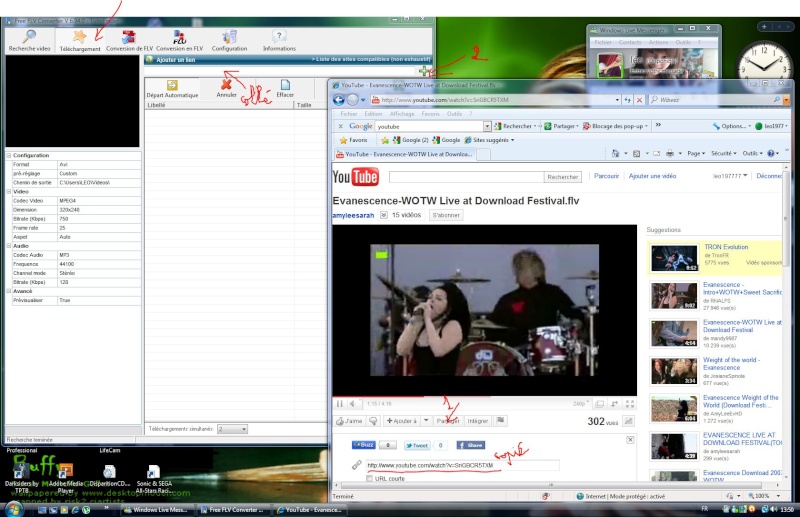Image resolution: width=800 pixels, height=517 pixels.
Task: Click the YouTube dislike thumb-down icon
Action: pos(373,421)
